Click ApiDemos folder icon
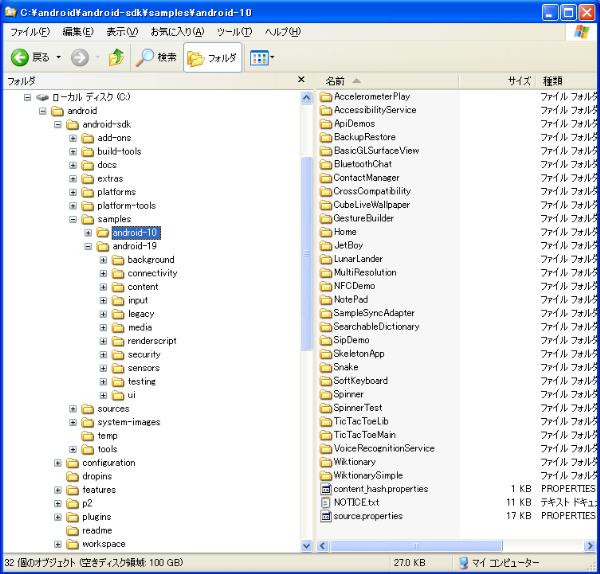The height and width of the screenshot is (574, 600). (x=326, y=124)
